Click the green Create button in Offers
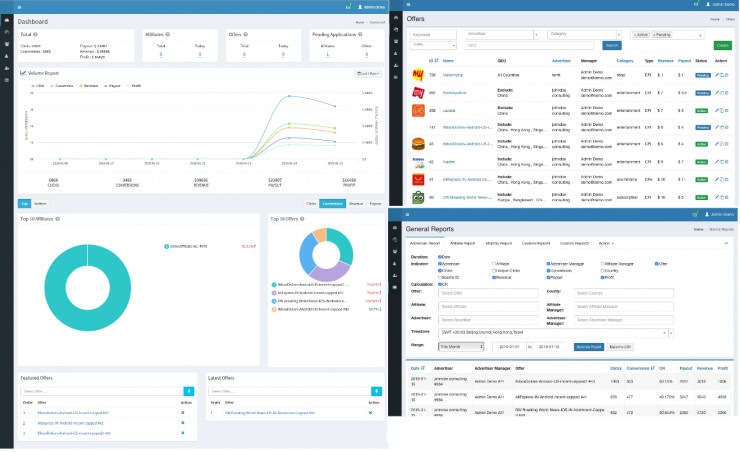 [x=723, y=45]
